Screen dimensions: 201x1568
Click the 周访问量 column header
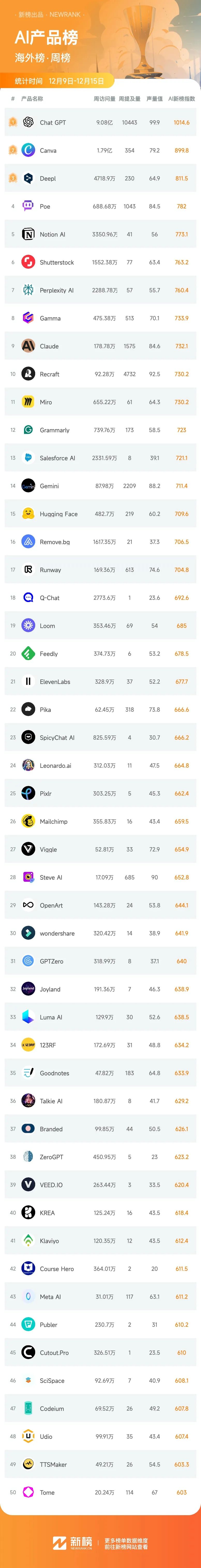pyautogui.click(x=104, y=99)
